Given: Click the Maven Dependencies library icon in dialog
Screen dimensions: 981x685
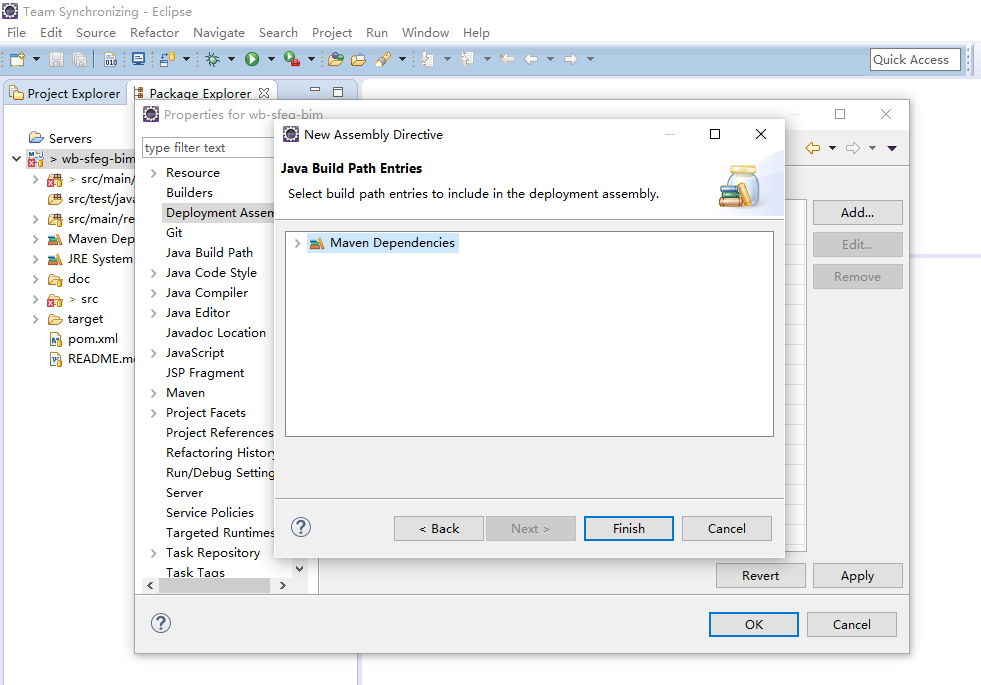Looking at the screenshot, I should (x=317, y=243).
